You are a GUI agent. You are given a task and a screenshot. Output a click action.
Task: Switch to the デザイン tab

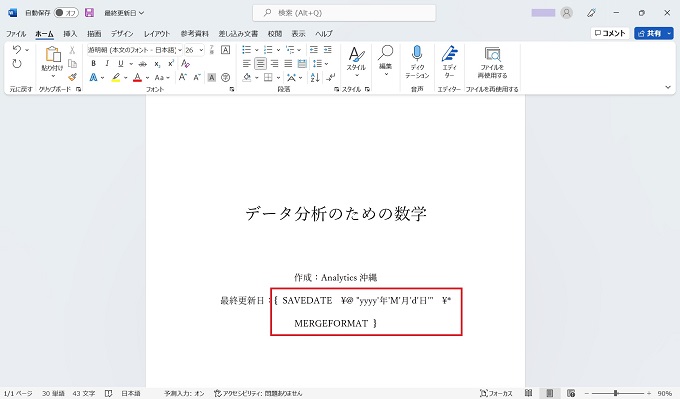point(122,33)
